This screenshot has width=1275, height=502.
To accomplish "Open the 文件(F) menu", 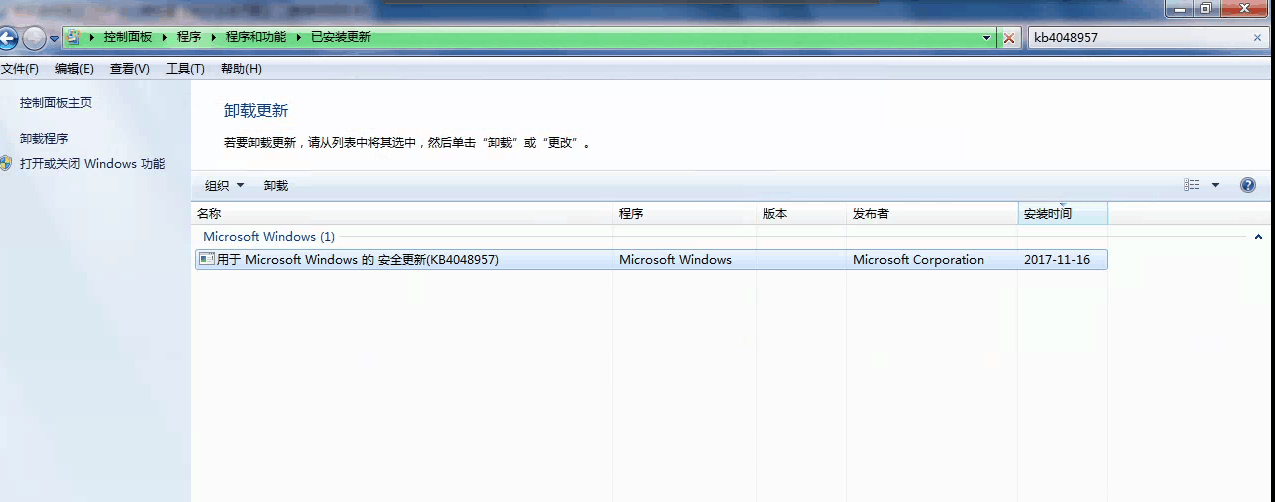I will tap(20, 69).
